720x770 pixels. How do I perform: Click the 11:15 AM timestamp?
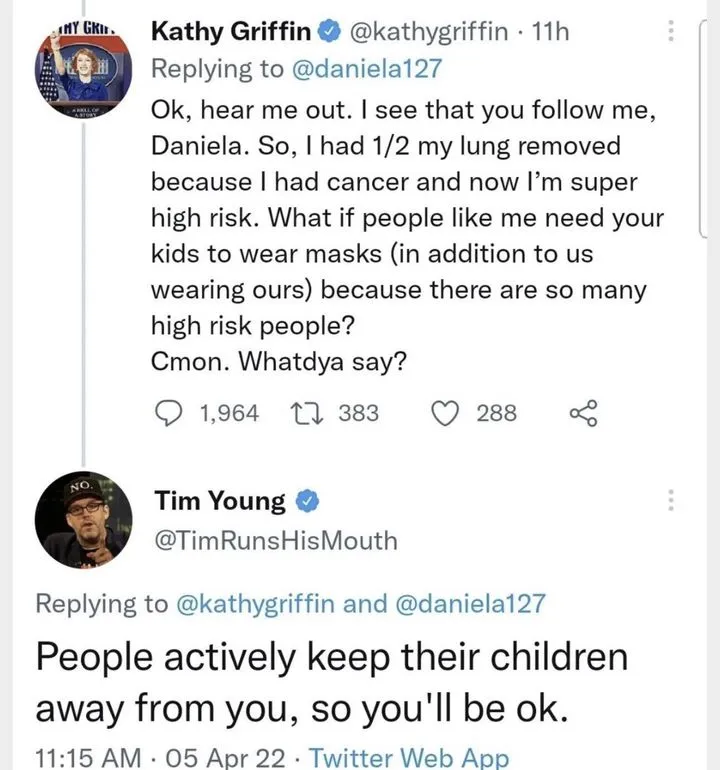point(88,756)
